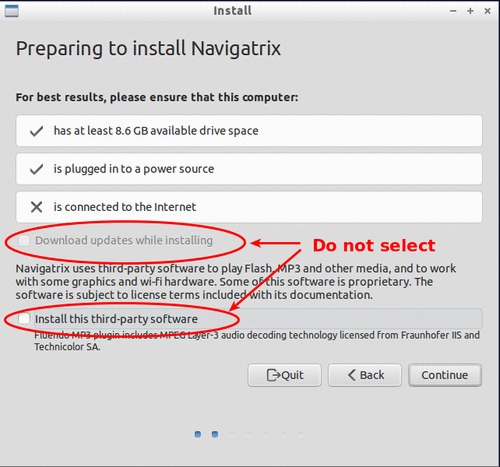500x467 pixels.
Task: Click the checkmark beside power source
Action: click(x=36, y=169)
